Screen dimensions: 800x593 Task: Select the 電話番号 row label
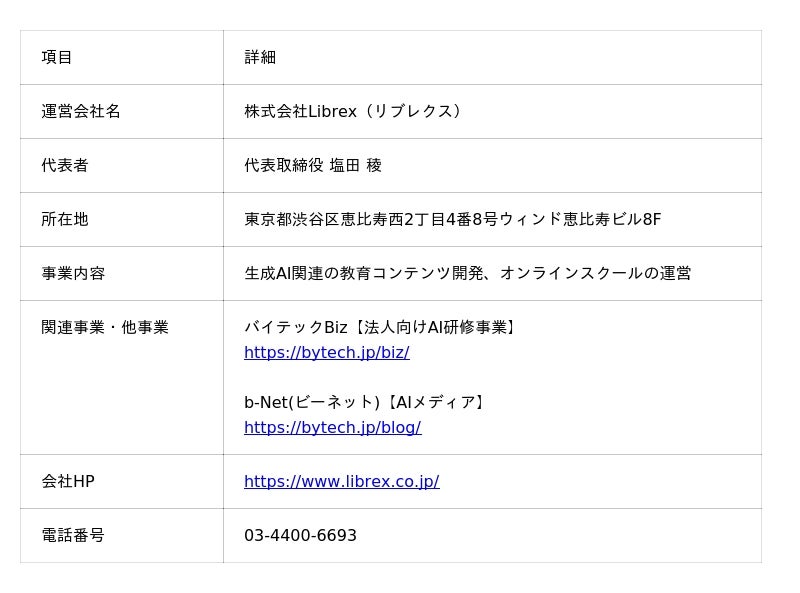[73, 536]
